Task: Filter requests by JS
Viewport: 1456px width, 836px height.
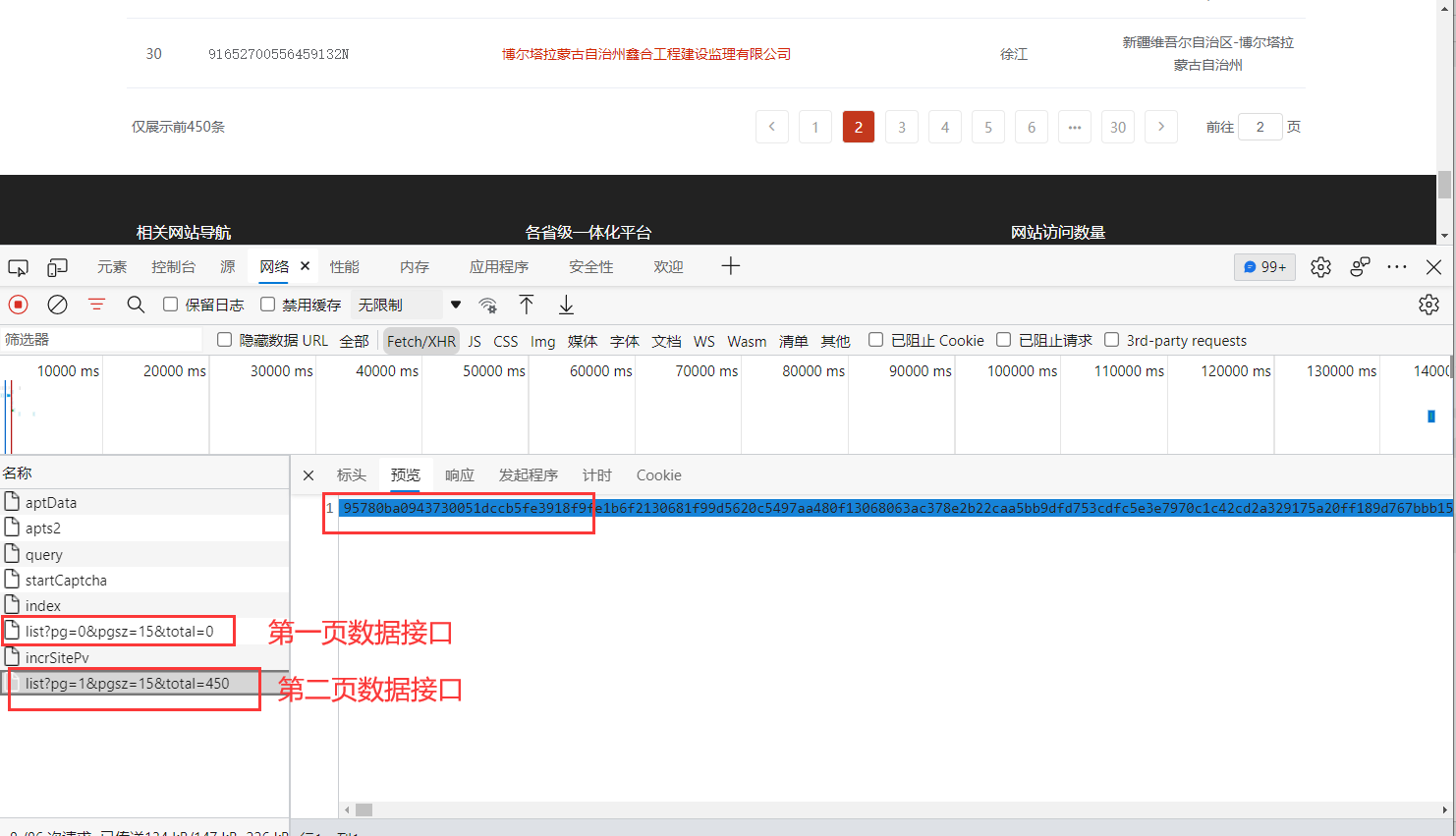Action: pos(475,341)
